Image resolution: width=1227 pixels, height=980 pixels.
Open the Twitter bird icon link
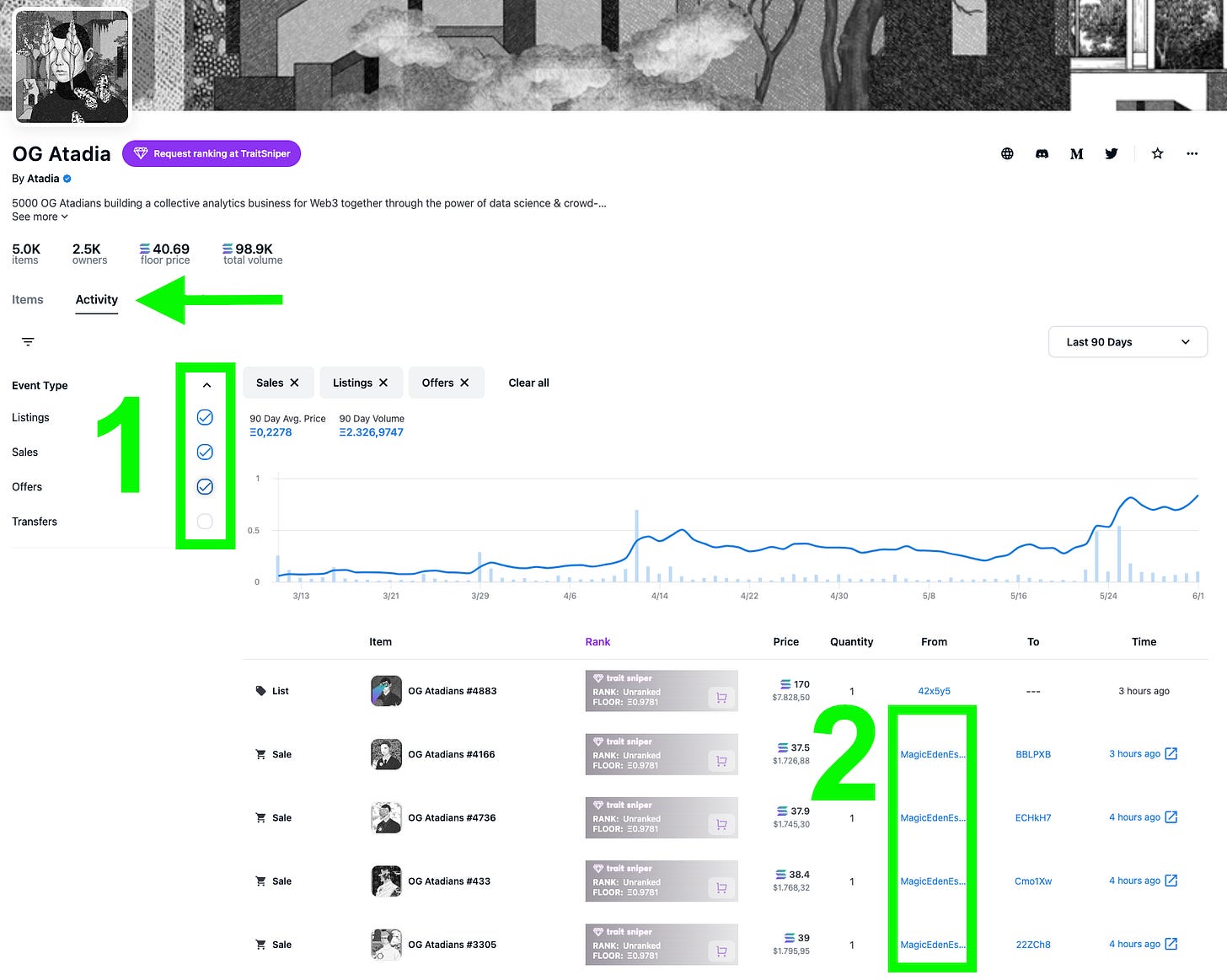(x=1112, y=153)
